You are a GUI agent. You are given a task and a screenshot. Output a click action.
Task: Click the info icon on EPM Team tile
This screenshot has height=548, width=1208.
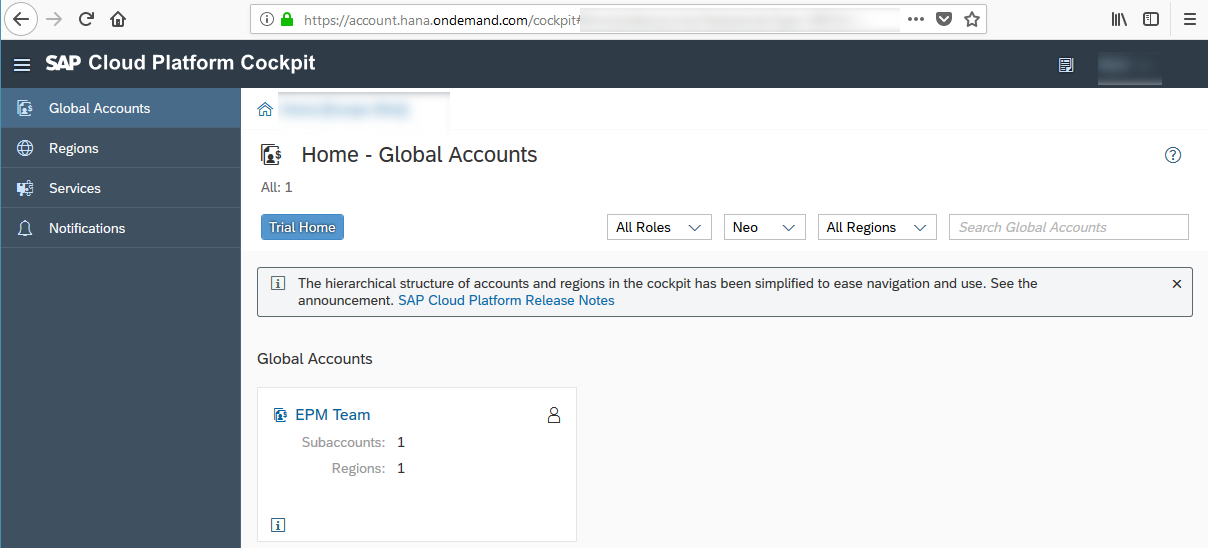pyautogui.click(x=278, y=524)
